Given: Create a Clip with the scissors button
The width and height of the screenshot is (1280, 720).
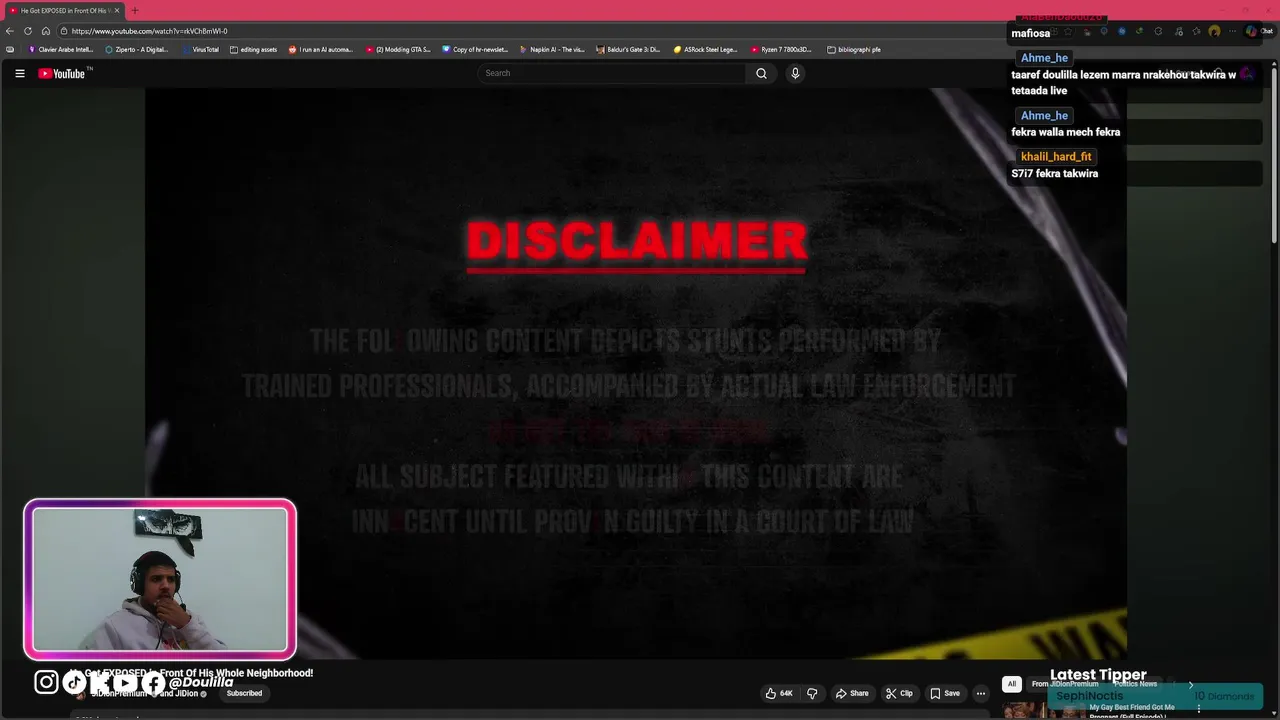Looking at the screenshot, I should coord(899,693).
